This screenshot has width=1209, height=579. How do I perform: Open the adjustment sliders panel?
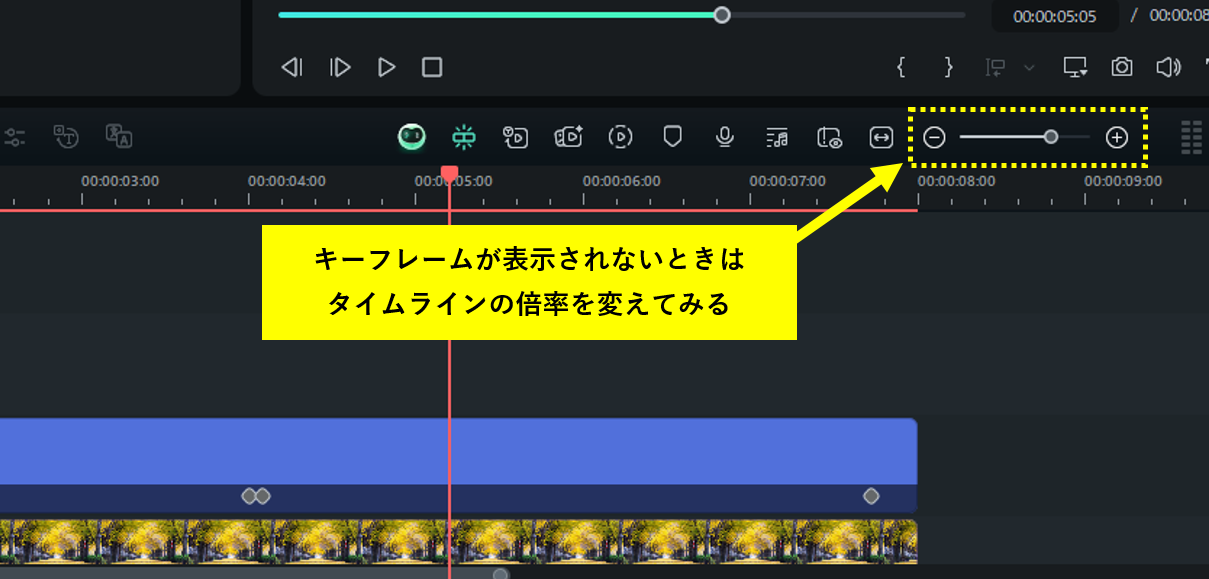click(x=16, y=137)
